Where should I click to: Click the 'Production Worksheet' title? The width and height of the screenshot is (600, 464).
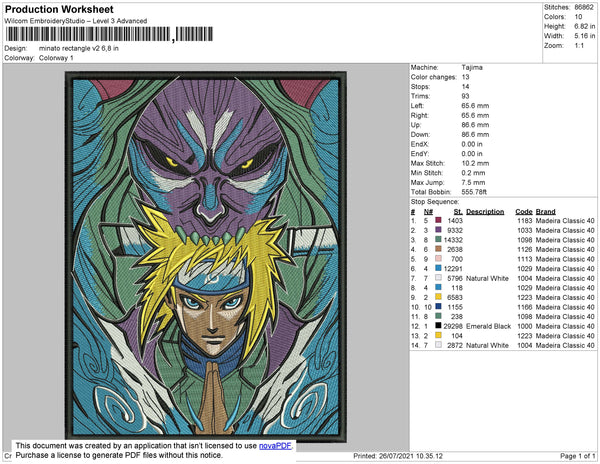click(x=59, y=10)
